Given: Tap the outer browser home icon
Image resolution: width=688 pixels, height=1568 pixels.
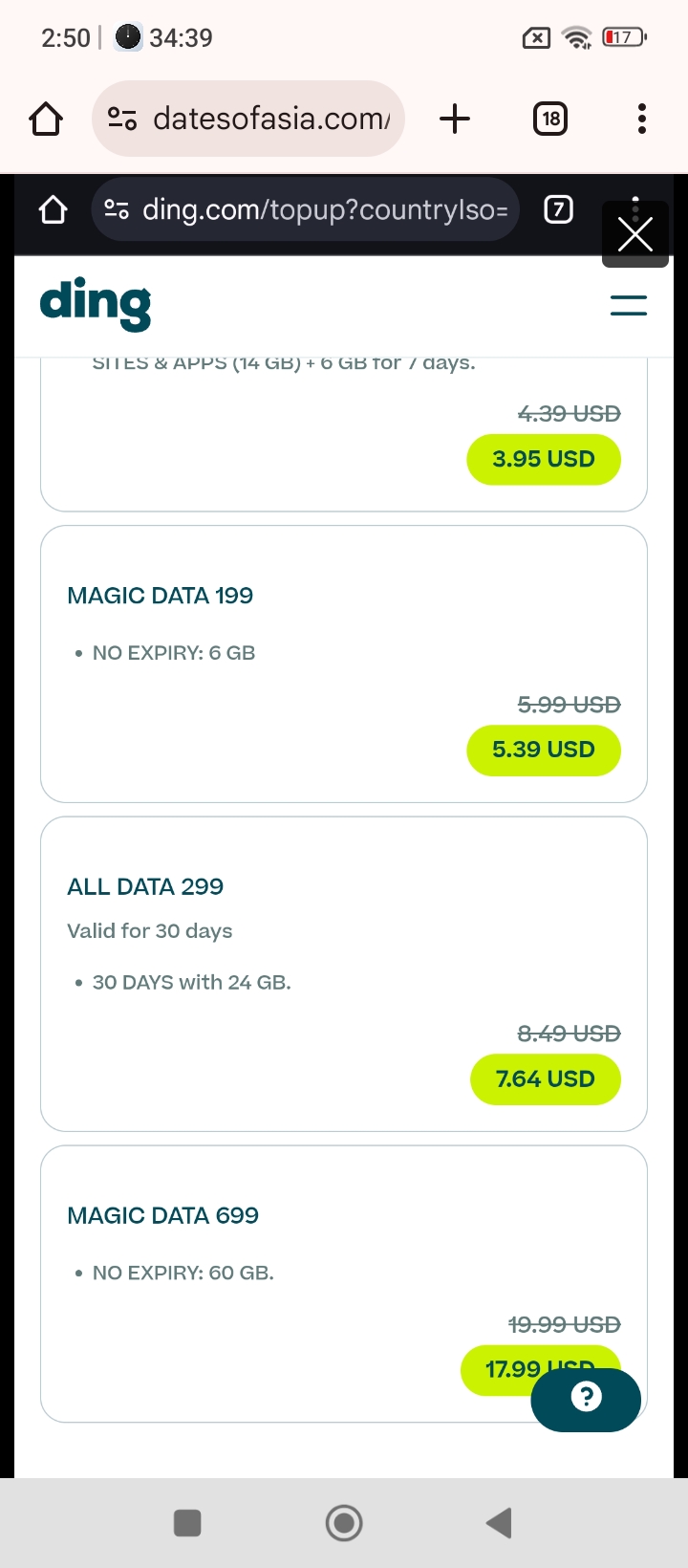Looking at the screenshot, I should pos(46,119).
